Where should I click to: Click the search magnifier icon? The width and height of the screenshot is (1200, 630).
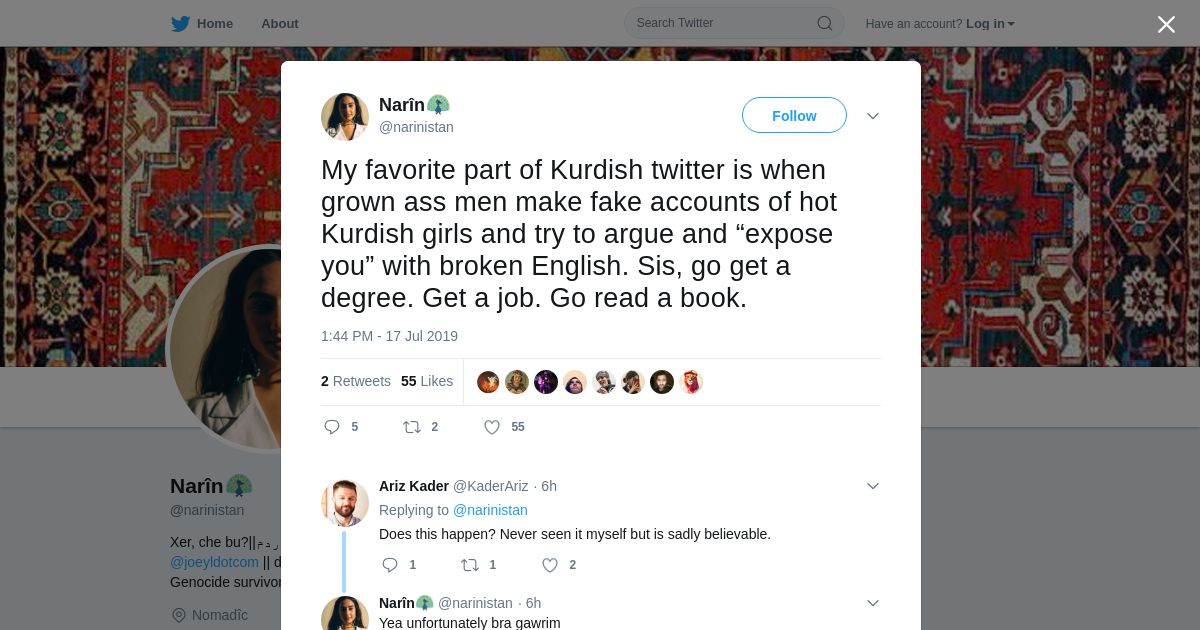click(825, 23)
